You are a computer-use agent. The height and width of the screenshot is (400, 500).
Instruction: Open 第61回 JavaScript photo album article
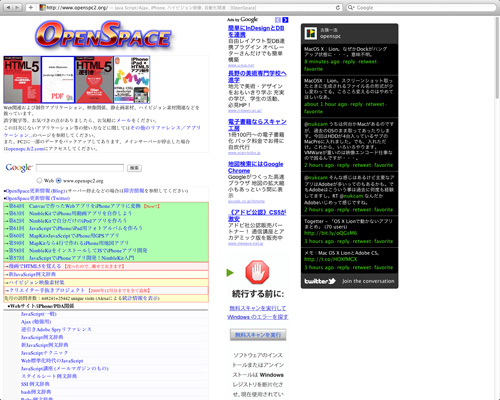[76, 228]
